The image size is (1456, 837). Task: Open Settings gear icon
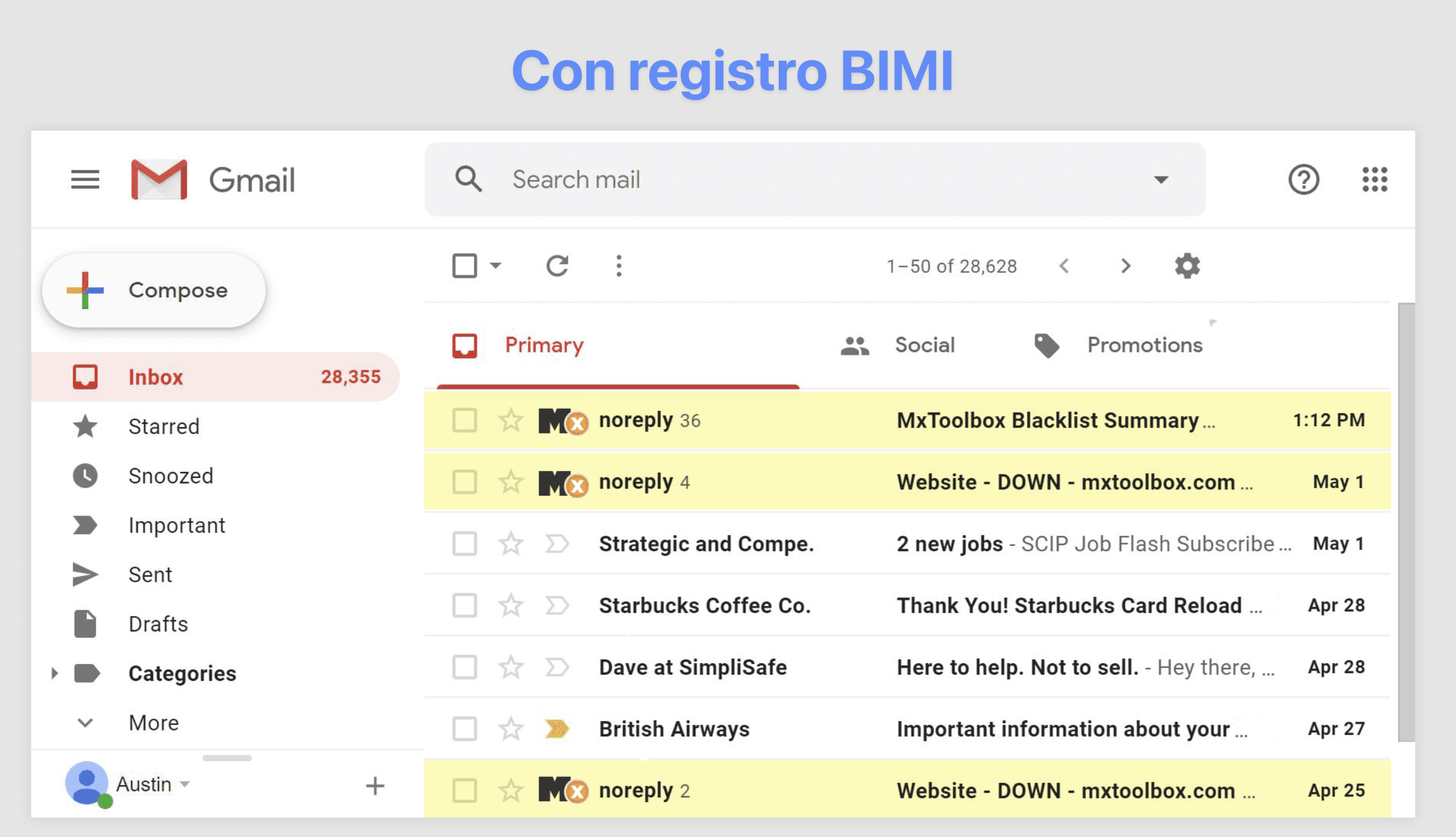(1187, 266)
